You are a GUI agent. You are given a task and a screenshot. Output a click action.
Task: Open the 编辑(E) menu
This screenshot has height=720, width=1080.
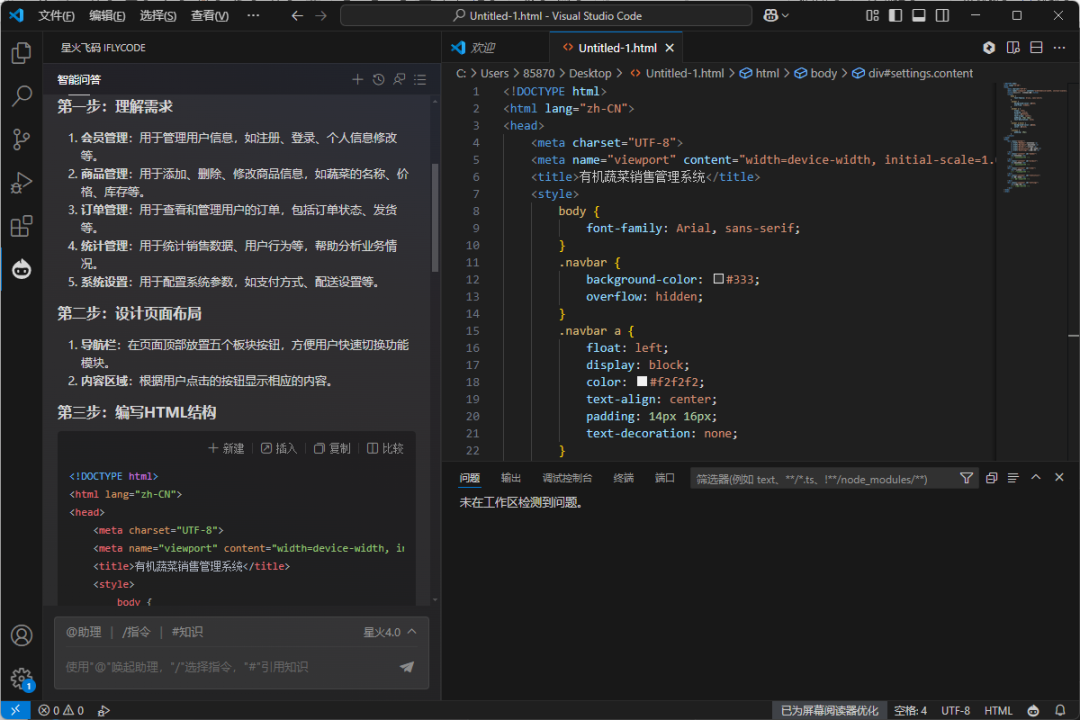107,15
